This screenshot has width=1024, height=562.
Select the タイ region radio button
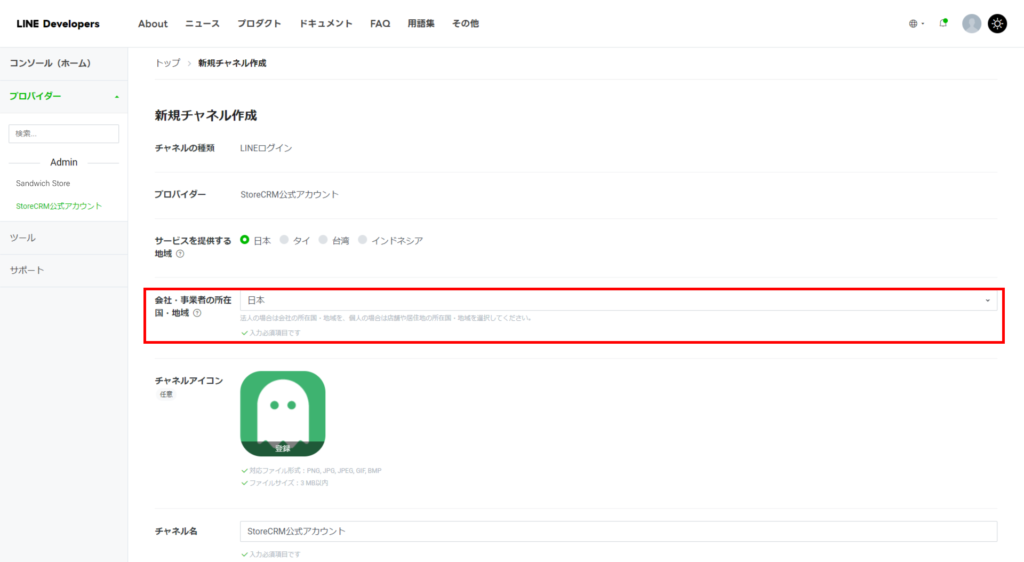tap(284, 240)
